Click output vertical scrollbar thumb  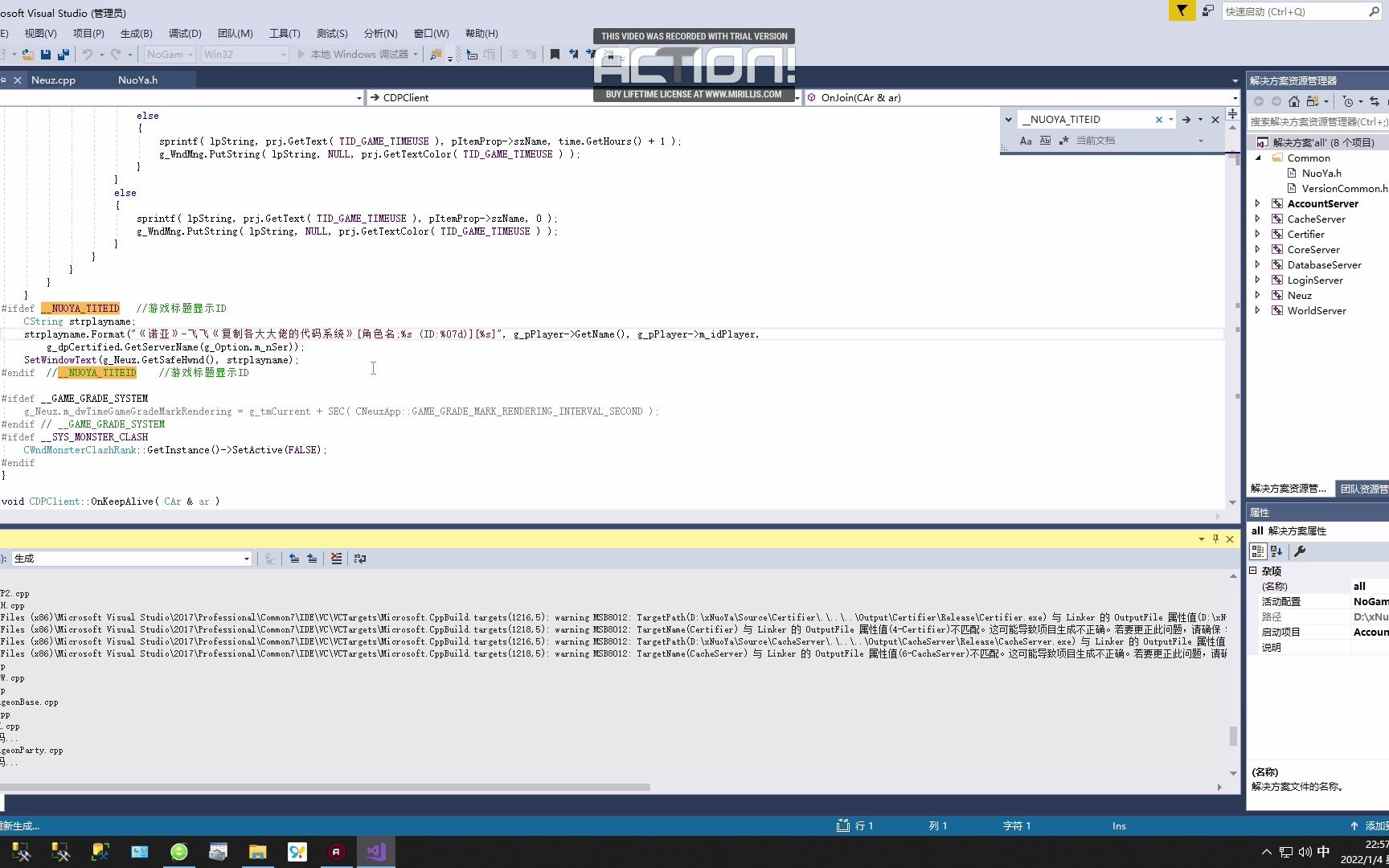tap(1233, 736)
